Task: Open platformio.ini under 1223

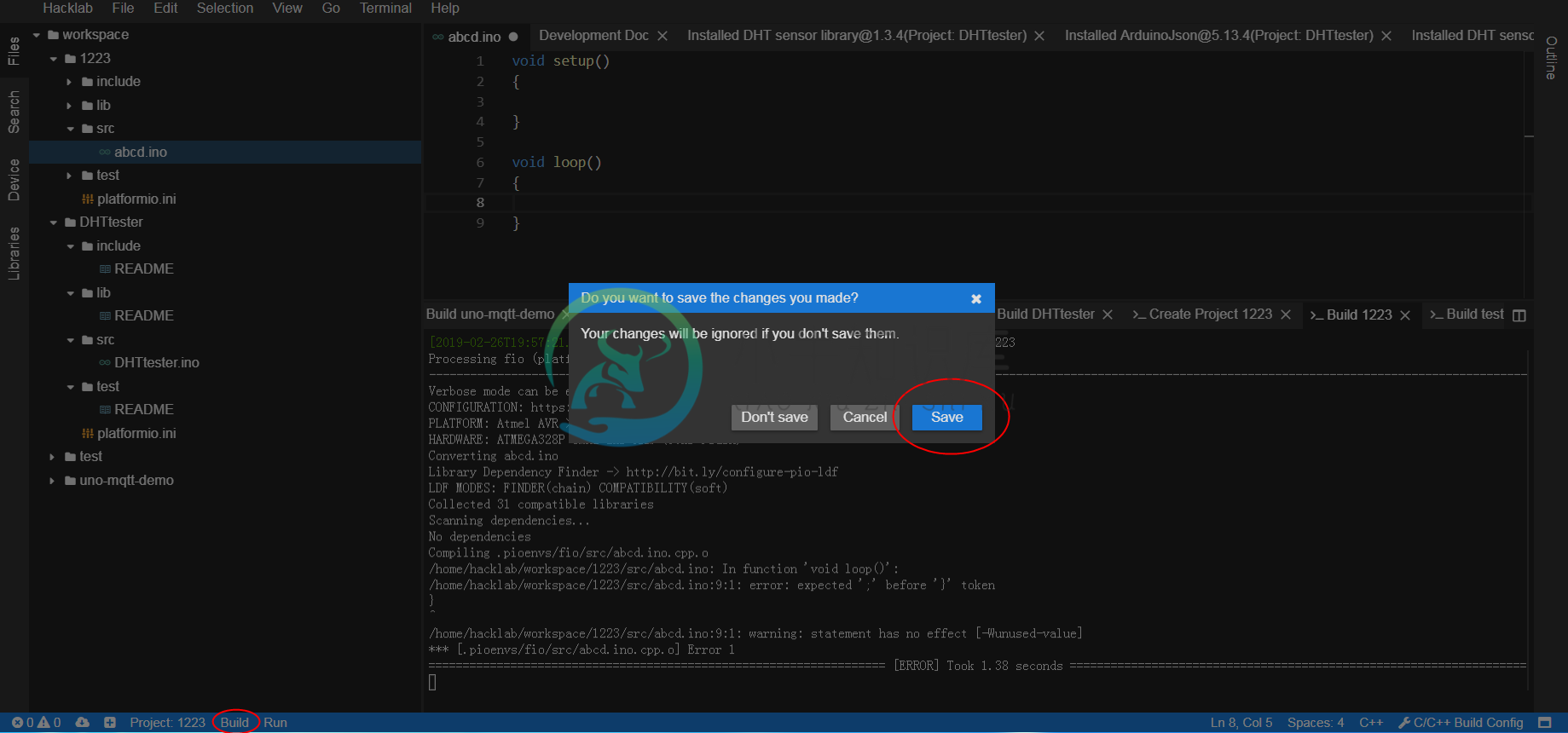Action: [136, 199]
